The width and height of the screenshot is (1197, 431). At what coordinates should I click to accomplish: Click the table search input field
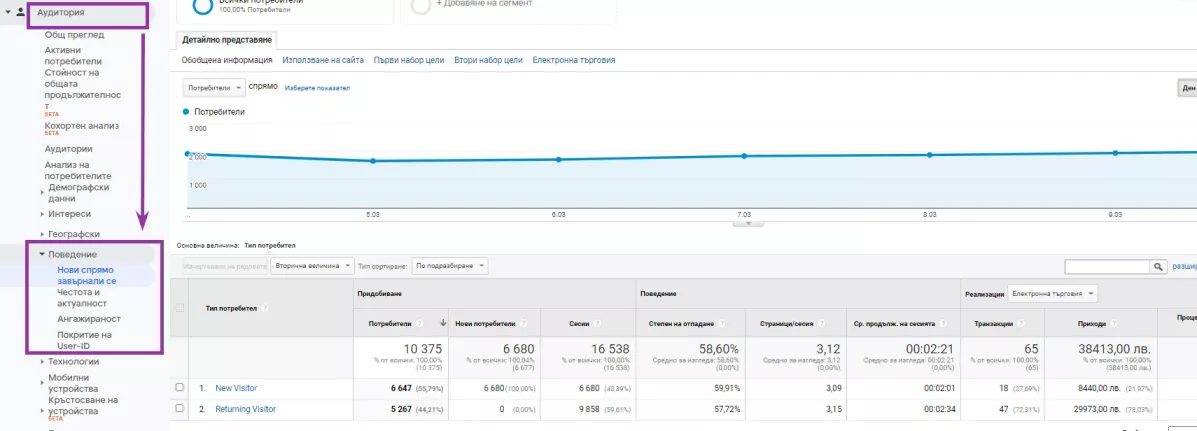(1108, 266)
